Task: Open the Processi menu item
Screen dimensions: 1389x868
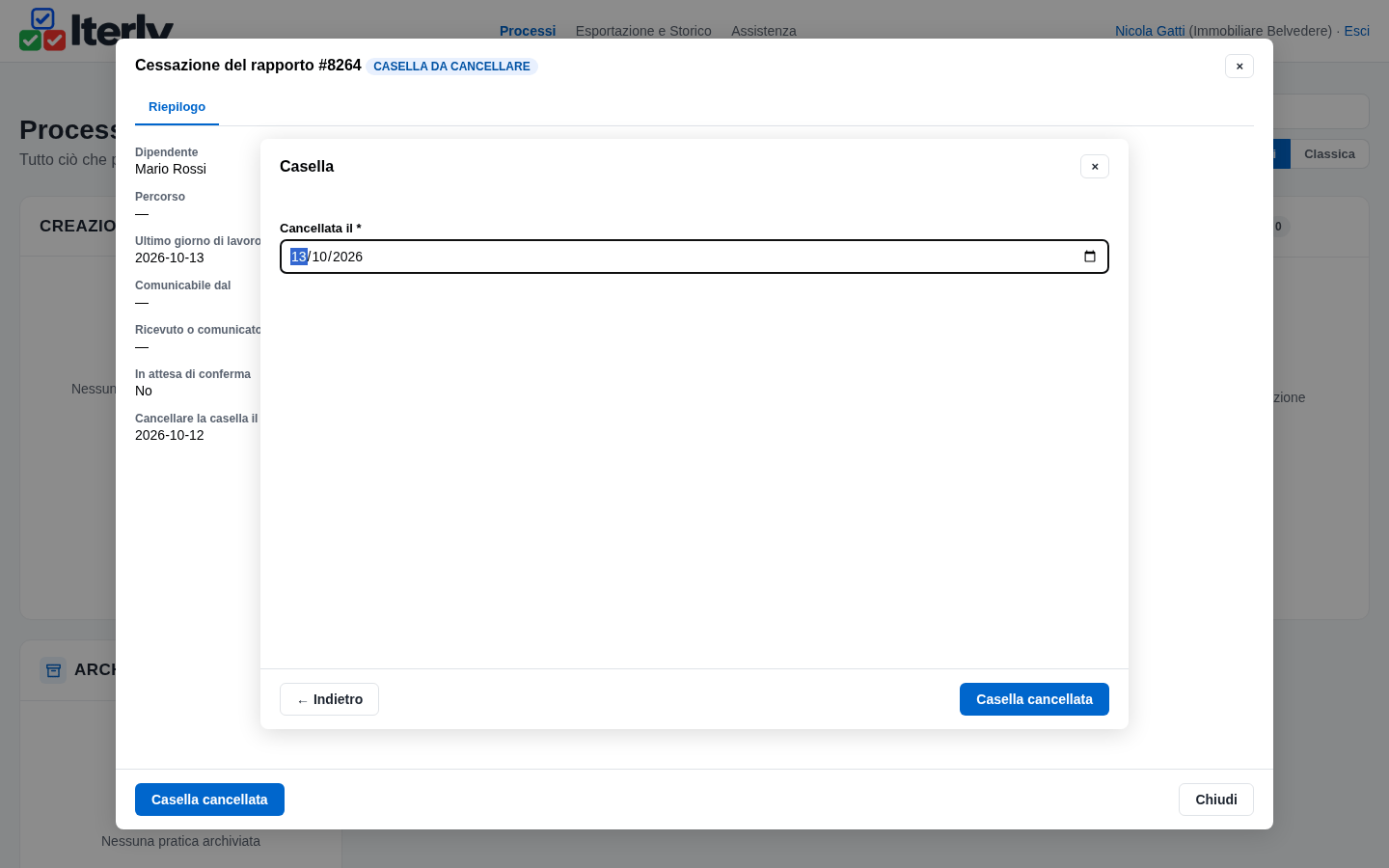Action: (x=528, y=31)
